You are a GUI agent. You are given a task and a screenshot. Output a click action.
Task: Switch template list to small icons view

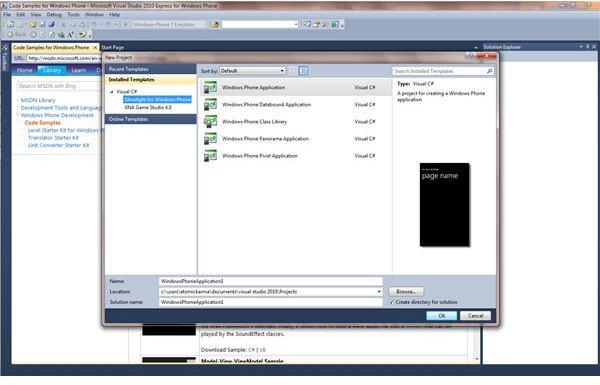[293, 71]
